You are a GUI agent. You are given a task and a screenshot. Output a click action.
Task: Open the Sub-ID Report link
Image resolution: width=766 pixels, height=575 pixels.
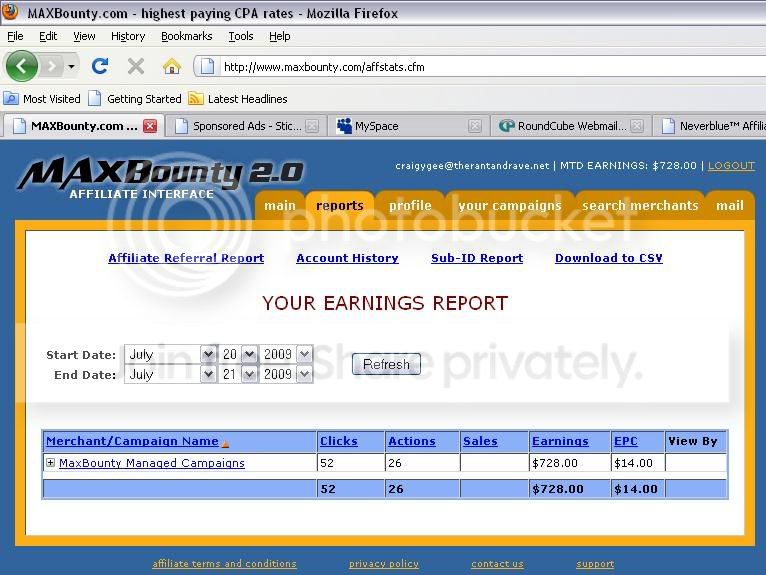tap(477, 258)
